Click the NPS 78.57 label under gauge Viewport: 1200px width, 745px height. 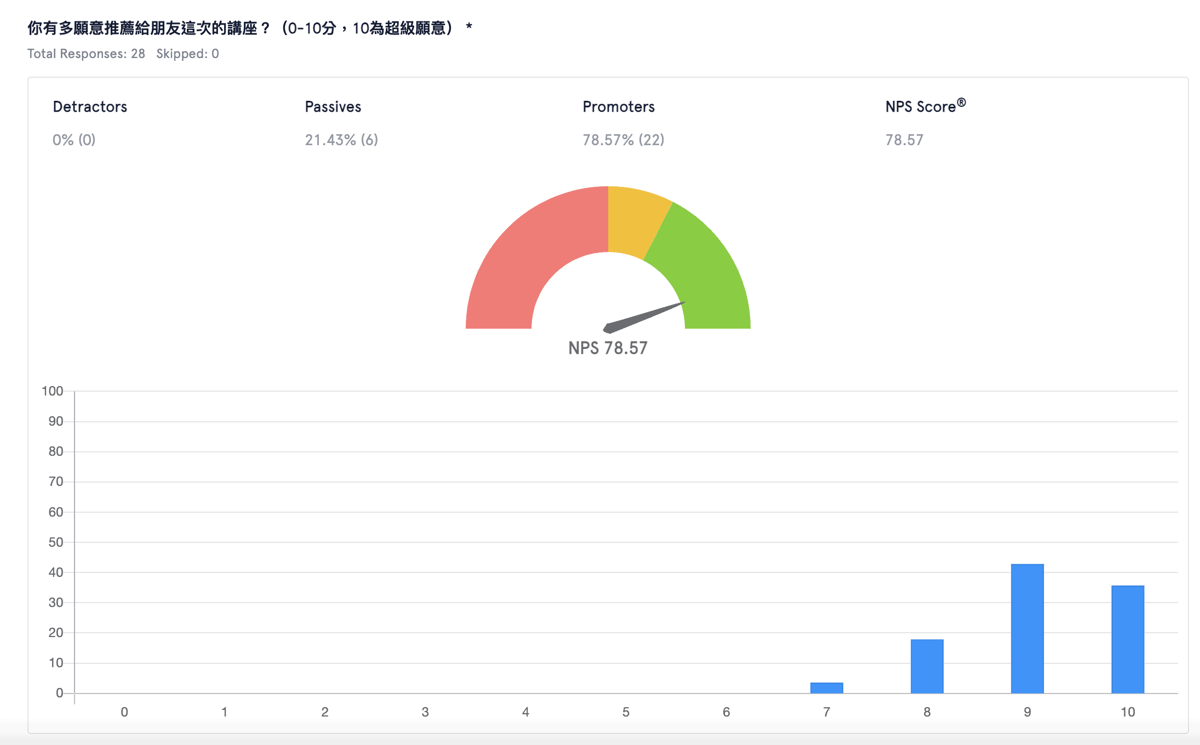point(608,348)
